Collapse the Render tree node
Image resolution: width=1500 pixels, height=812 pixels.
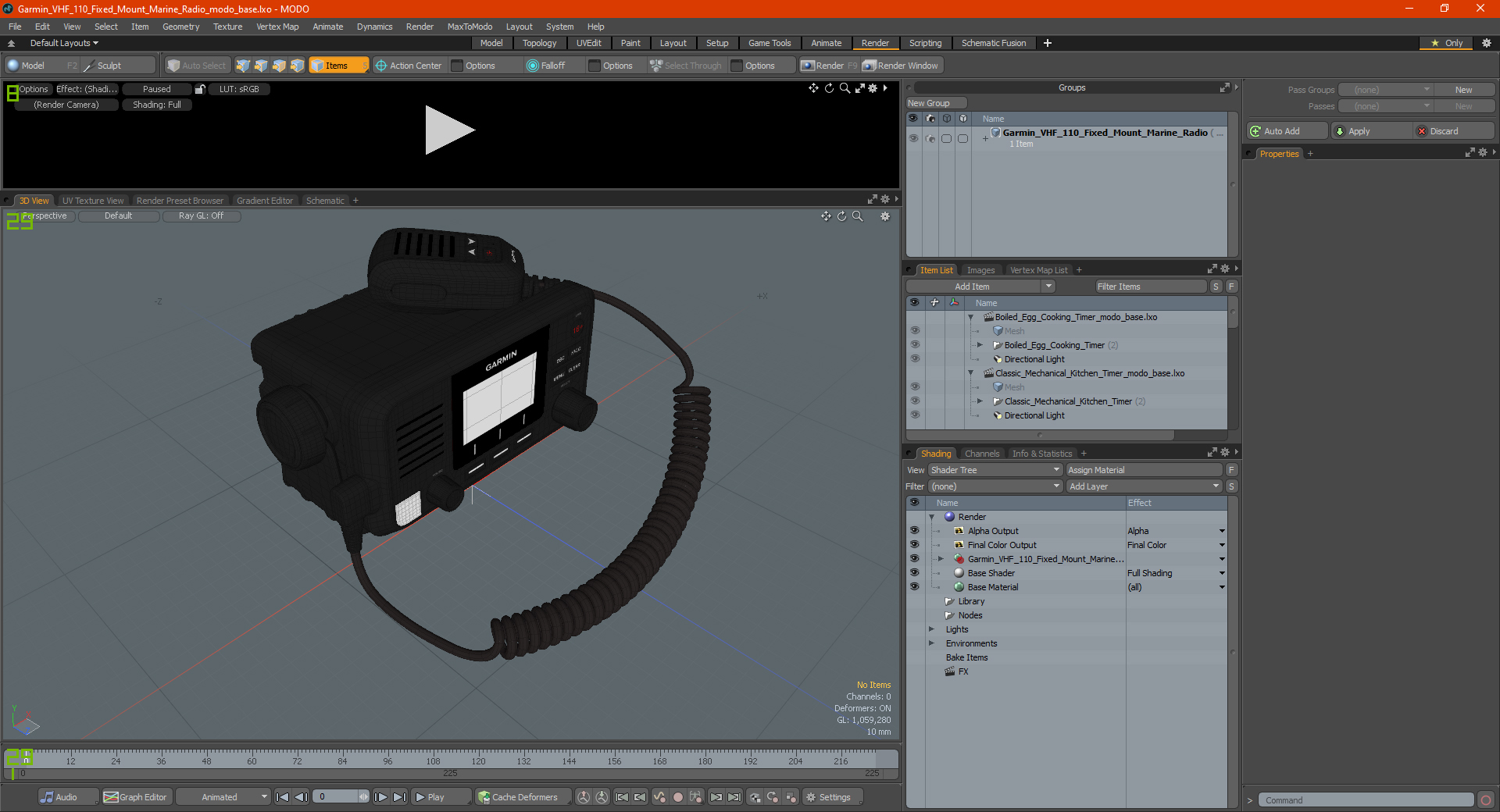(x=931, y=517)
